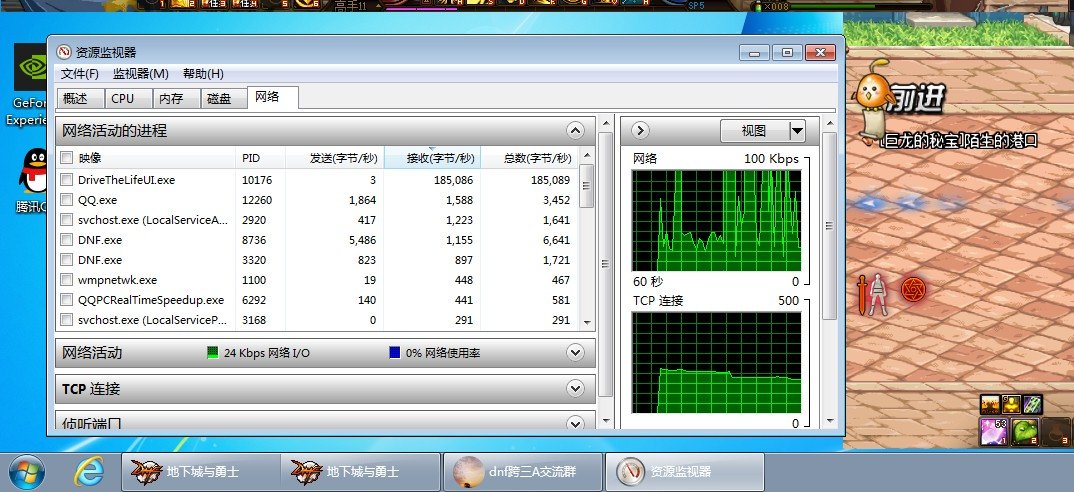The height and width of the screenshot is (492, 1074).
Task: Check the DriveTheLifeUI.exe process checkbox
Action: [66, 180]
